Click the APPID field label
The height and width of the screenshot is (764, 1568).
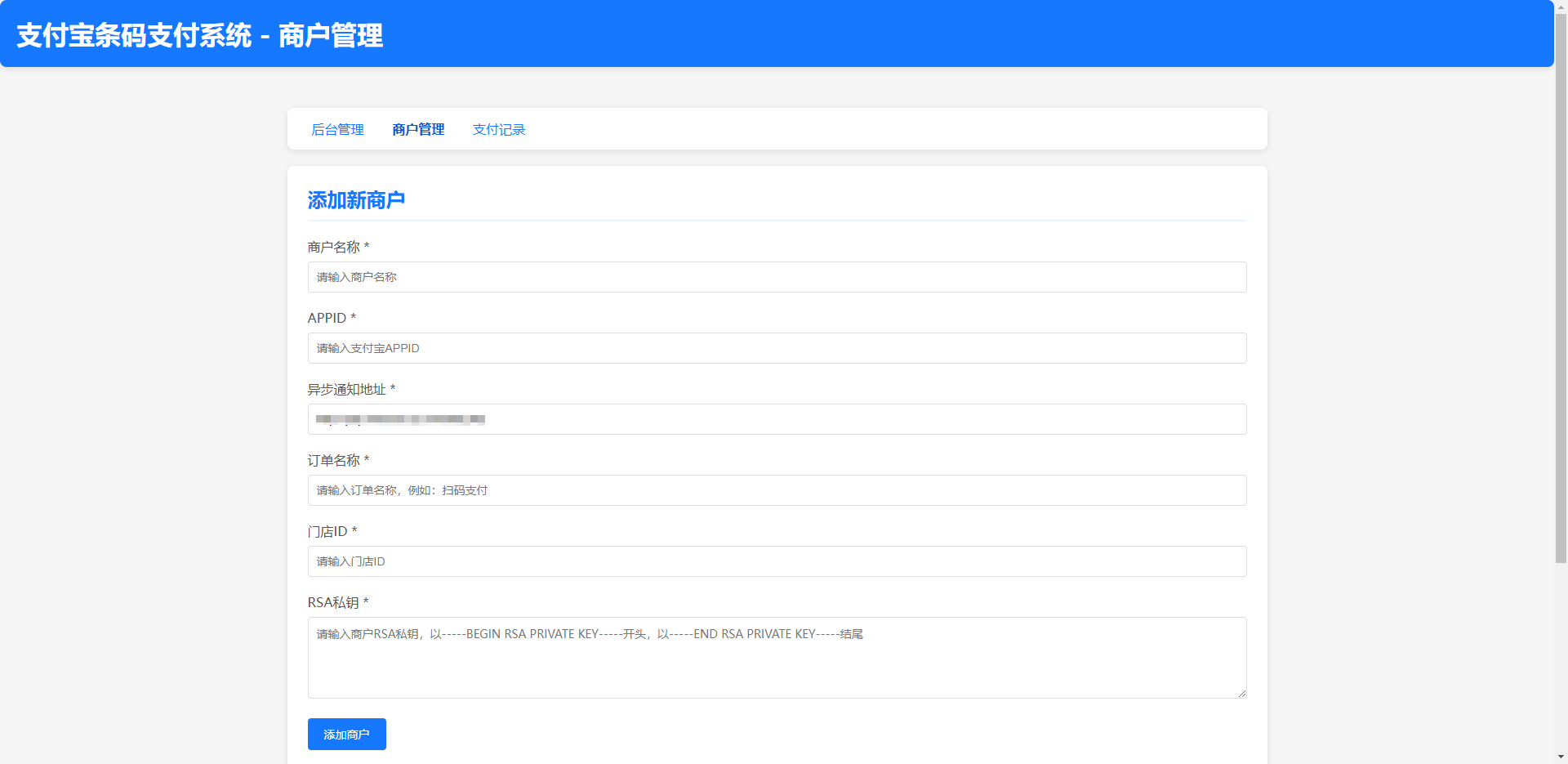tap(327, 318)
